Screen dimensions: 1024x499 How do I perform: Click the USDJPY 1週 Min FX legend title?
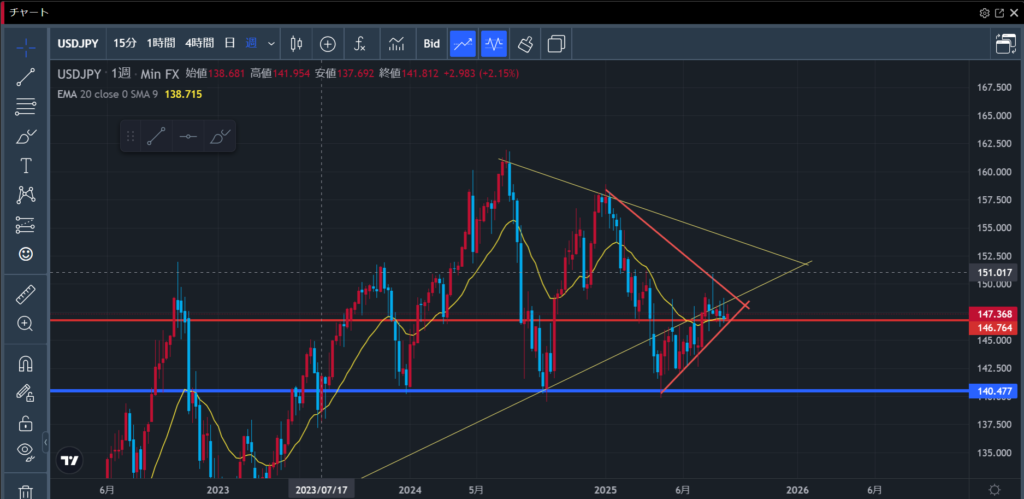point(118,74)
